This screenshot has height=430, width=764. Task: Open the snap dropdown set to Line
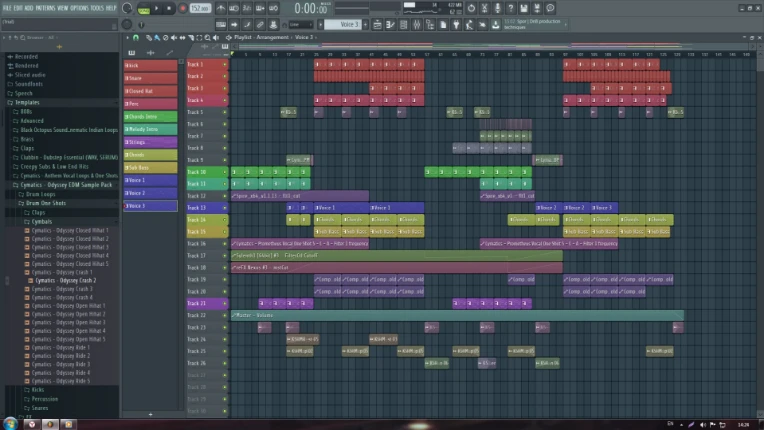pyautogui.click(x=300, y=24)
